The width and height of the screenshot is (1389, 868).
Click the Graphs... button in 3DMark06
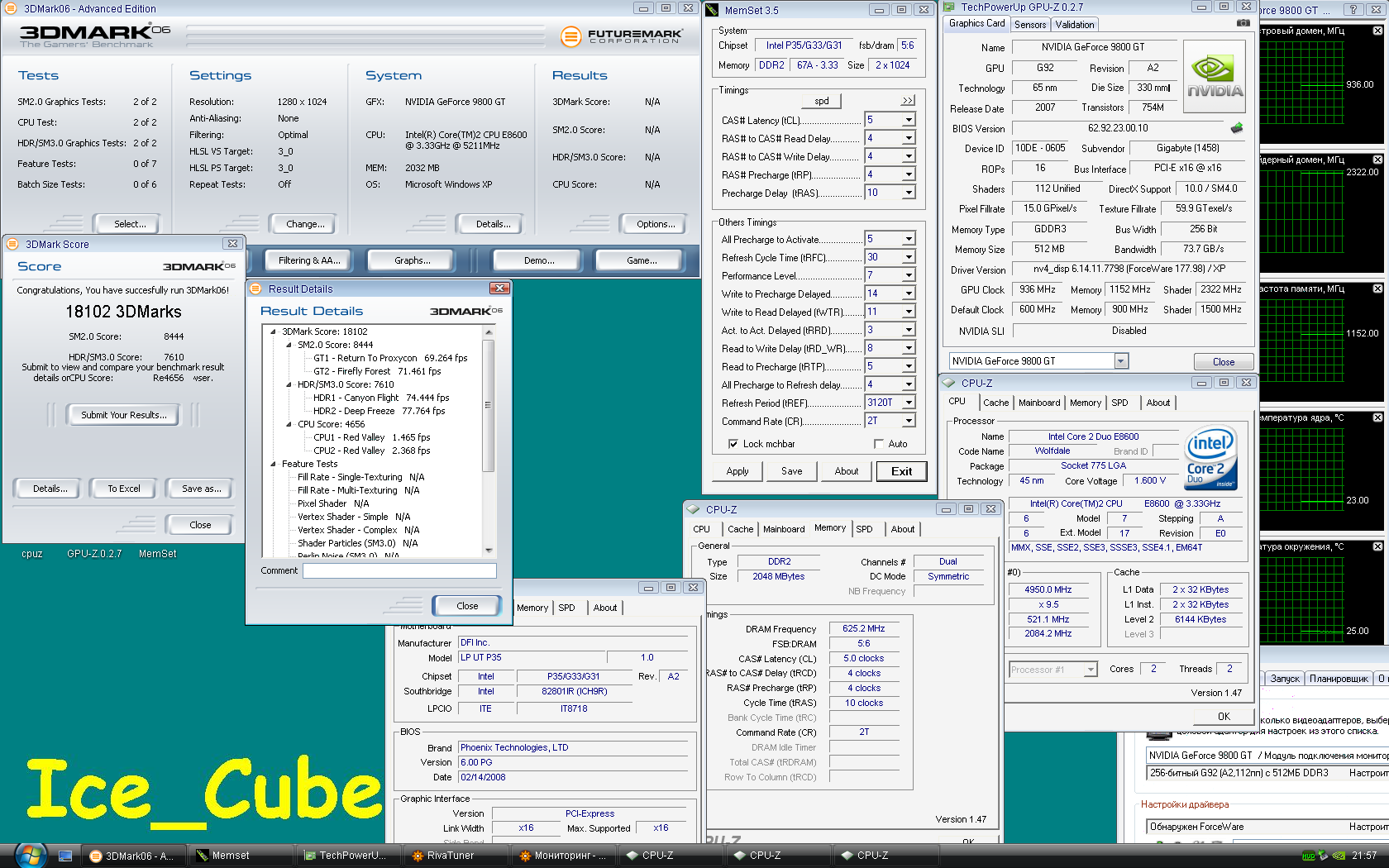[x=413, y=260]
